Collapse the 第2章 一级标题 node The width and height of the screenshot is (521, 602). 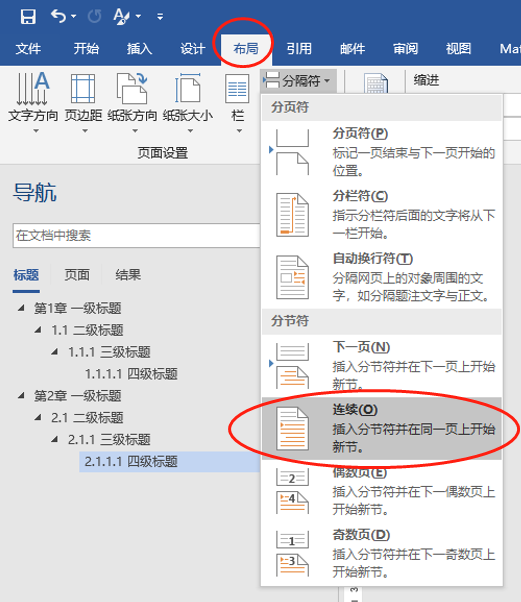(21, 395)
